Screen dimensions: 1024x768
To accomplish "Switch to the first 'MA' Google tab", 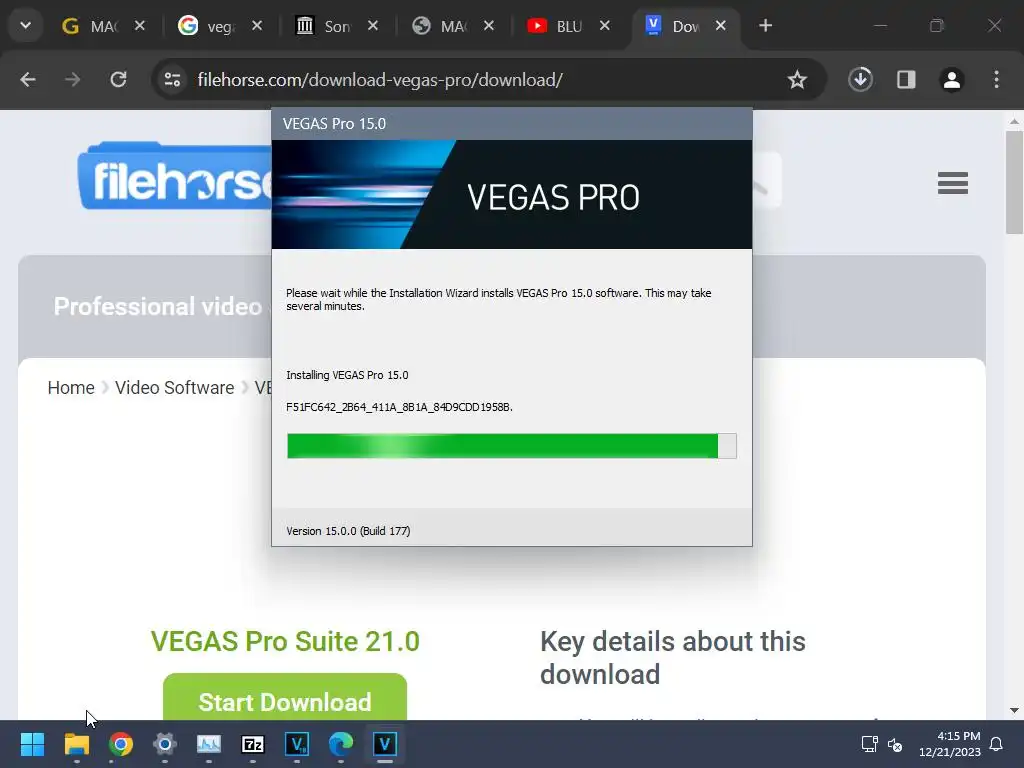I will (90, 26).
